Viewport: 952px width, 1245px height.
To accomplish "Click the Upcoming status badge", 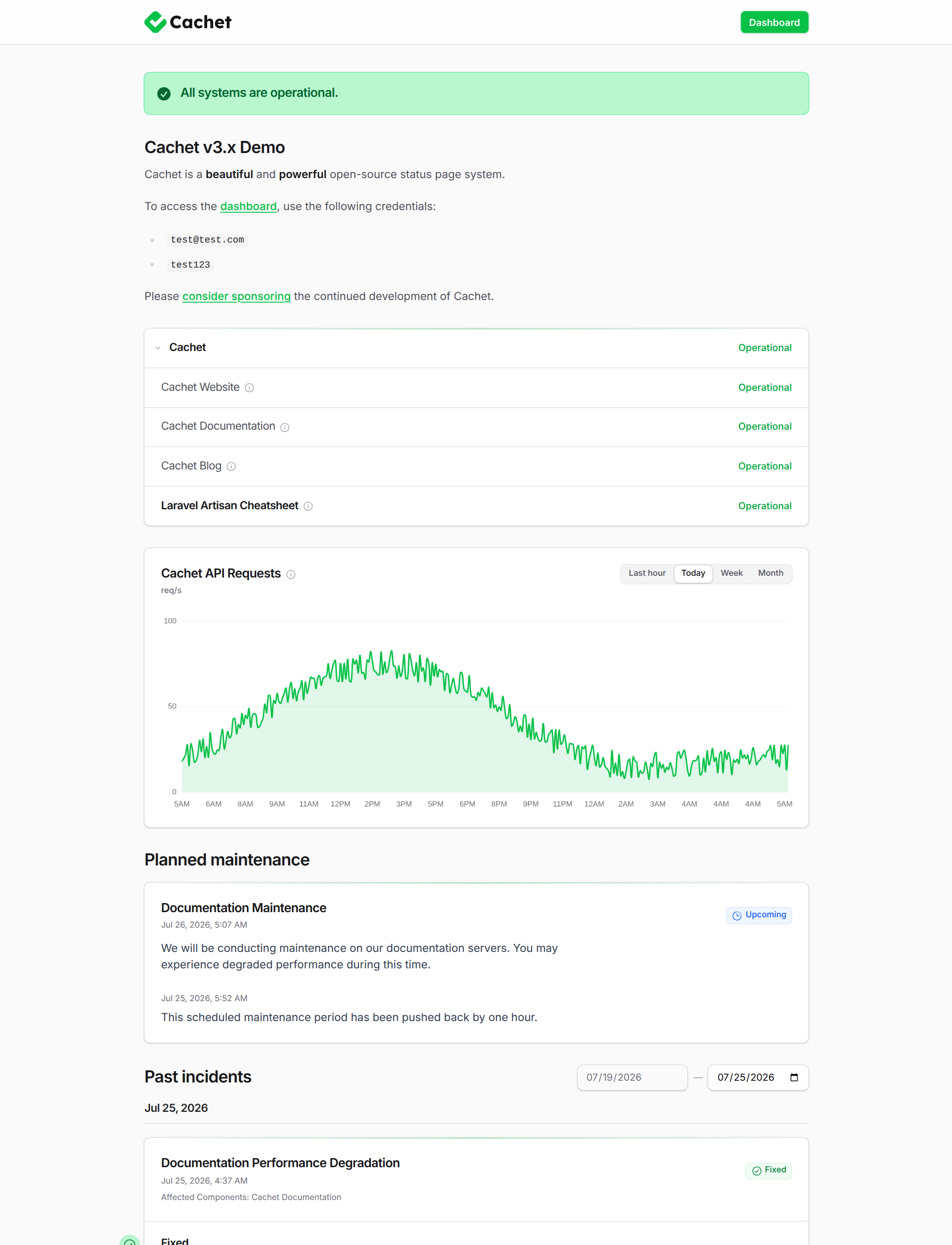I will [x=759, y=915].
